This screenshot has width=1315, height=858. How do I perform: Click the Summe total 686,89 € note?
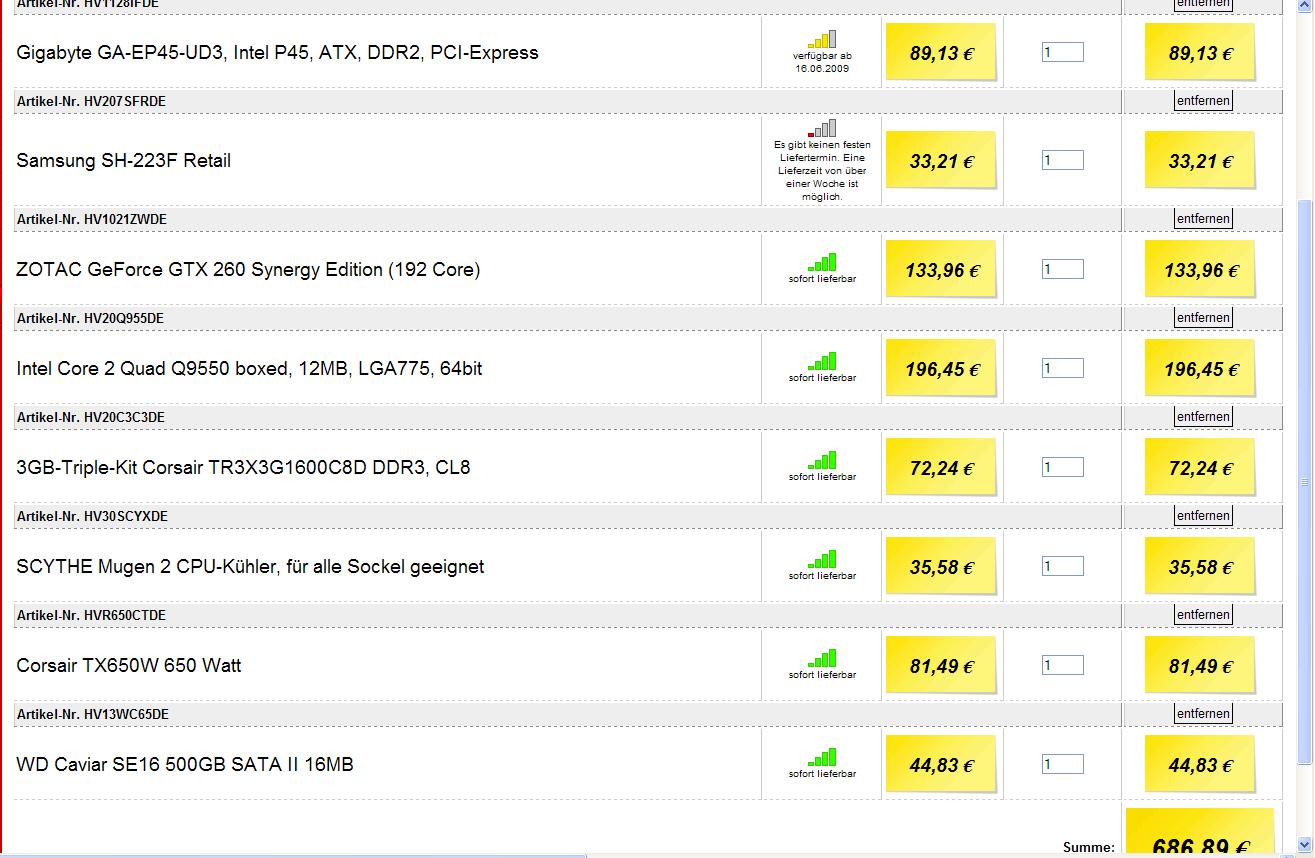point(1200,833)
